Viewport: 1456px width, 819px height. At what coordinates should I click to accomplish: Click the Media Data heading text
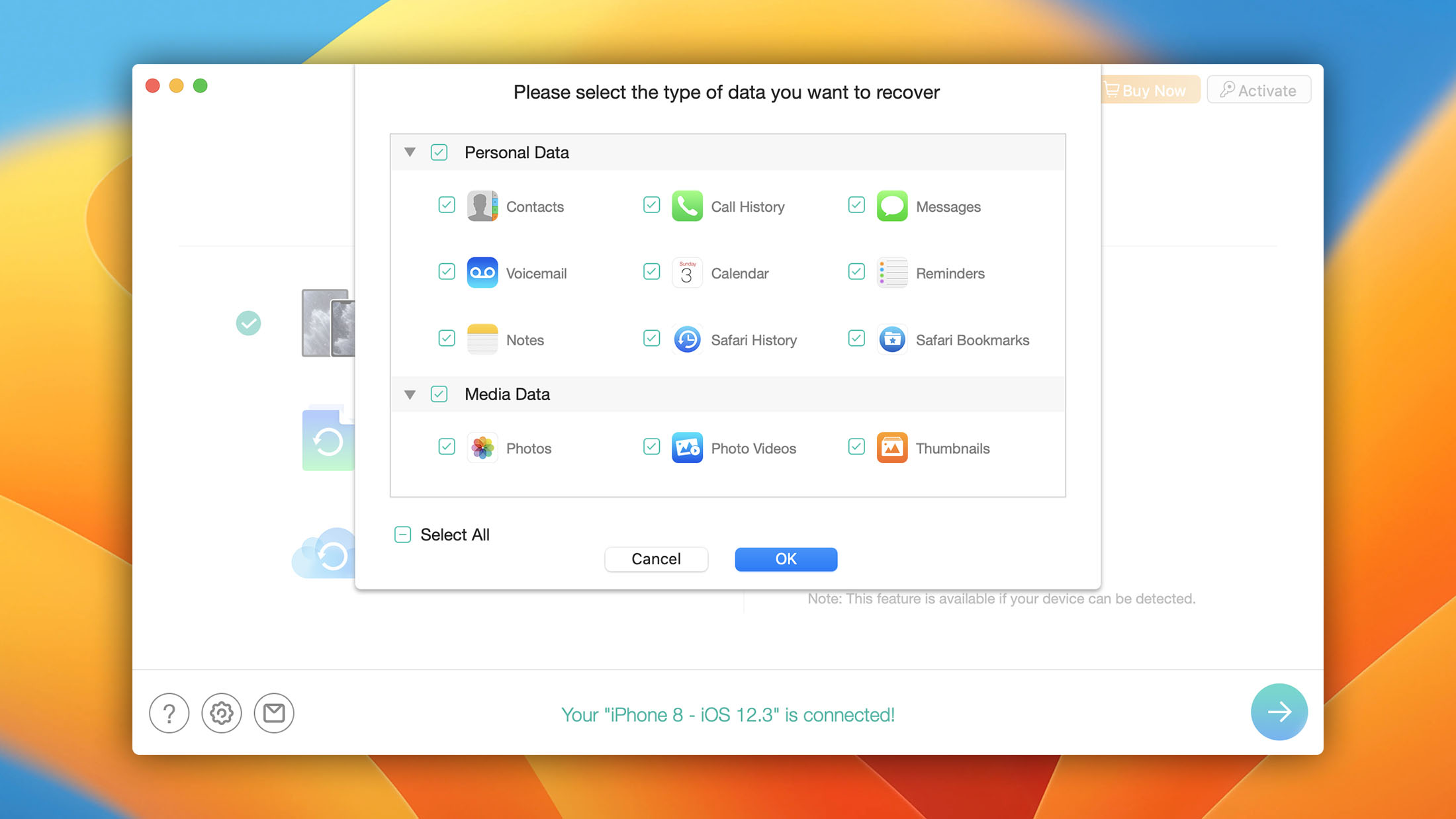coord(507,394)
